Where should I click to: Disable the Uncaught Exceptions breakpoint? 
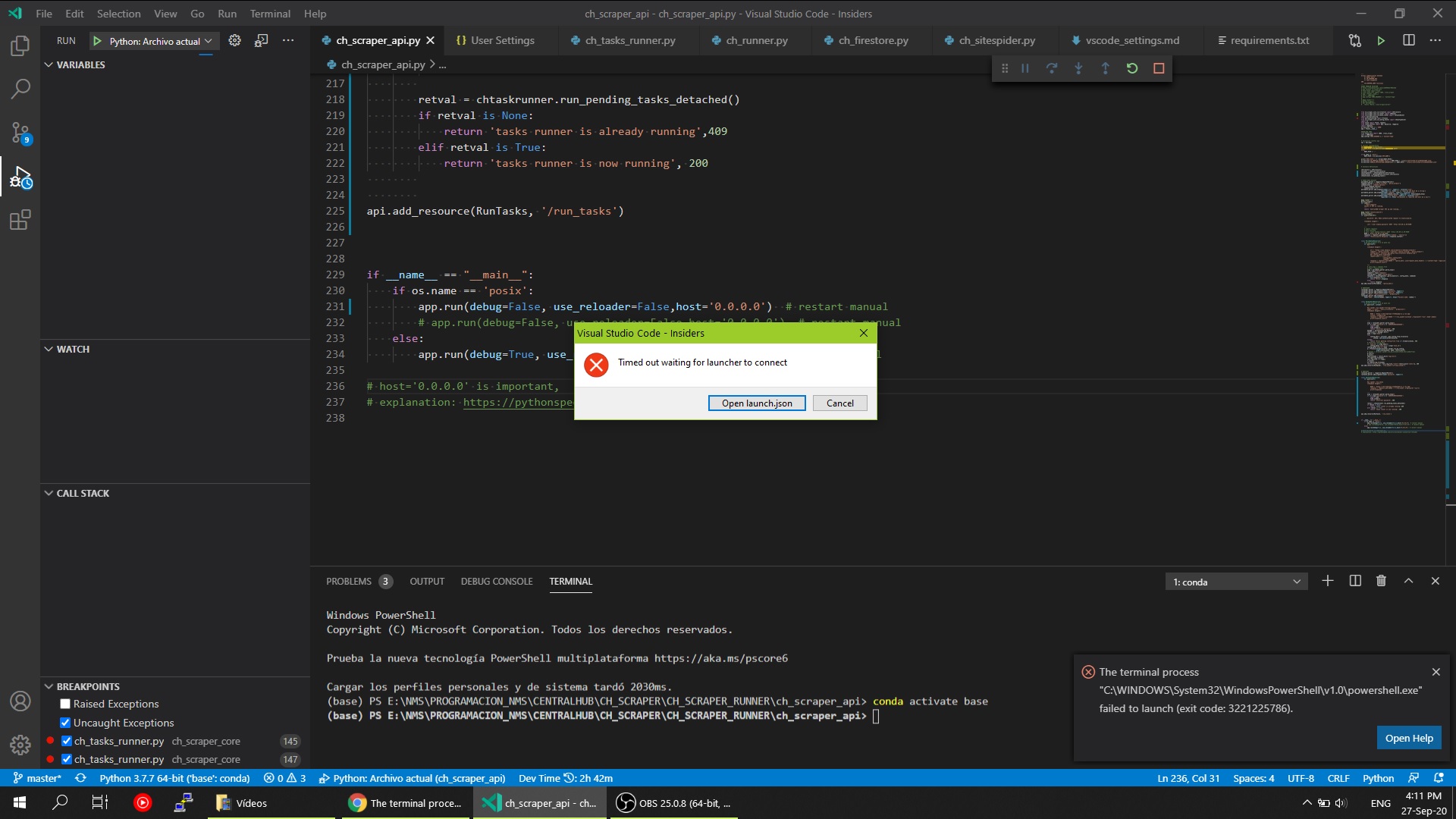click(65, 723)
